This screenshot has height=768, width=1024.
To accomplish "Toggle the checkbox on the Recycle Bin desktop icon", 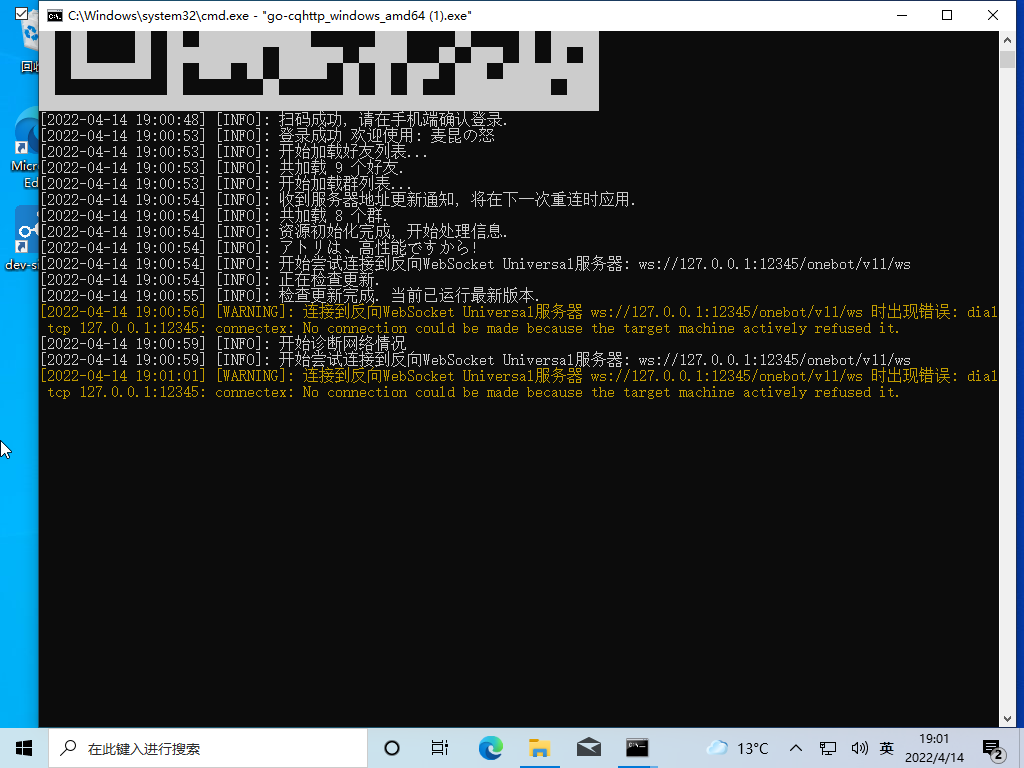I will [21, 13].
